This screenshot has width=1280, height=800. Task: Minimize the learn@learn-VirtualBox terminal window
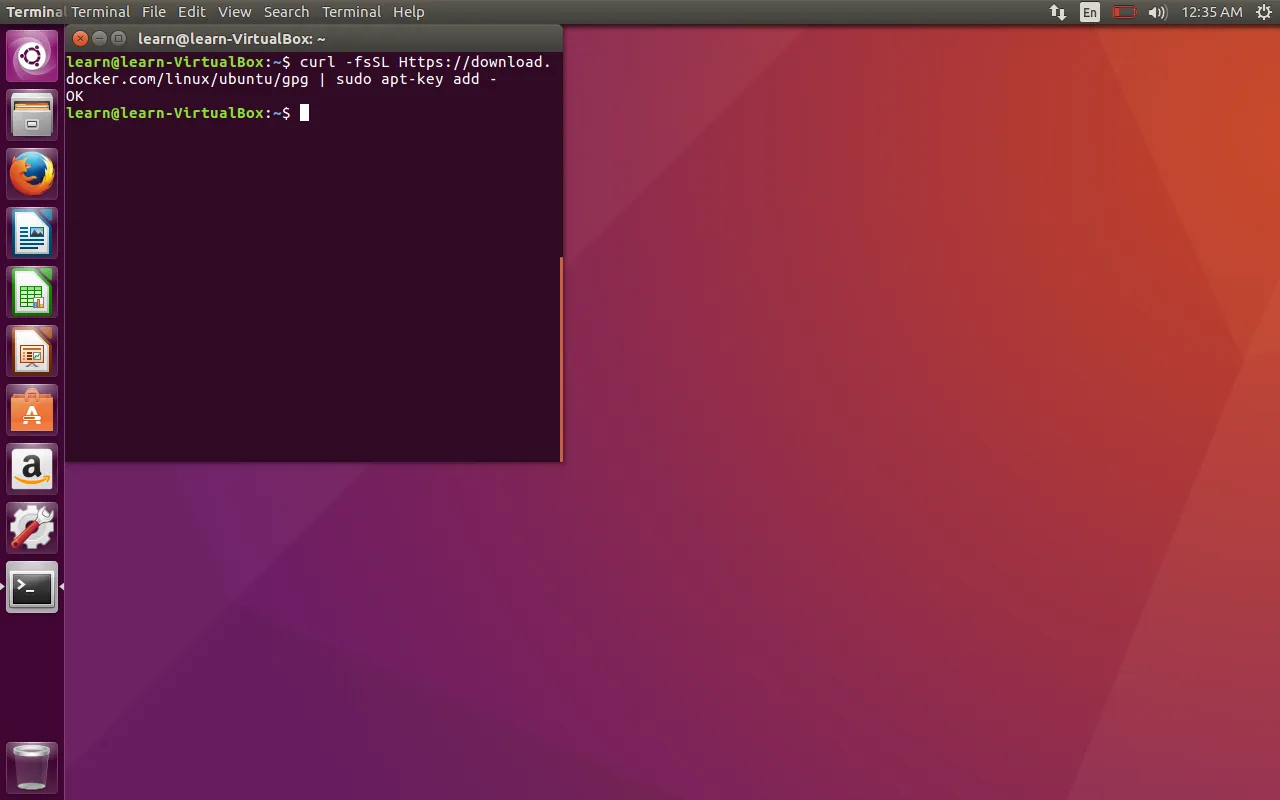tap(99, 39)
